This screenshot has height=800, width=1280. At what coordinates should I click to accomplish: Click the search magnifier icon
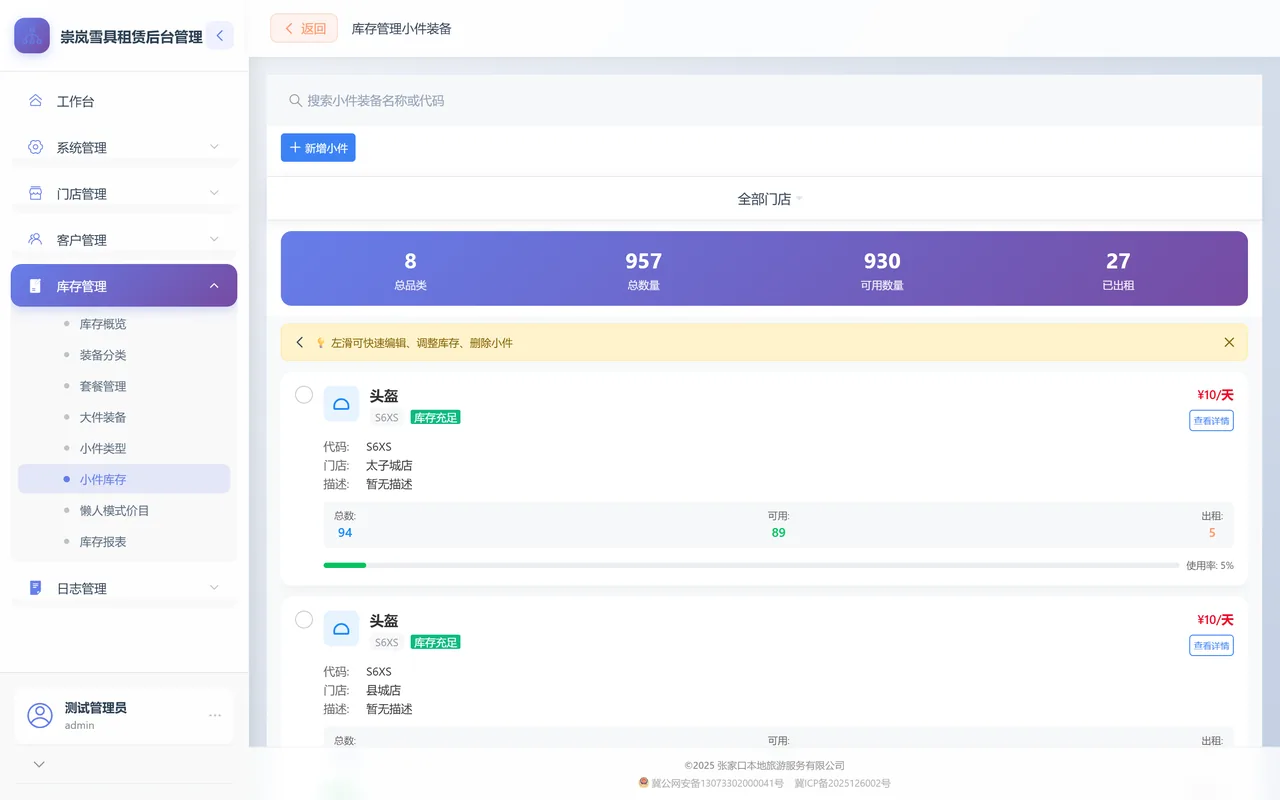click(x=295, y=101)
